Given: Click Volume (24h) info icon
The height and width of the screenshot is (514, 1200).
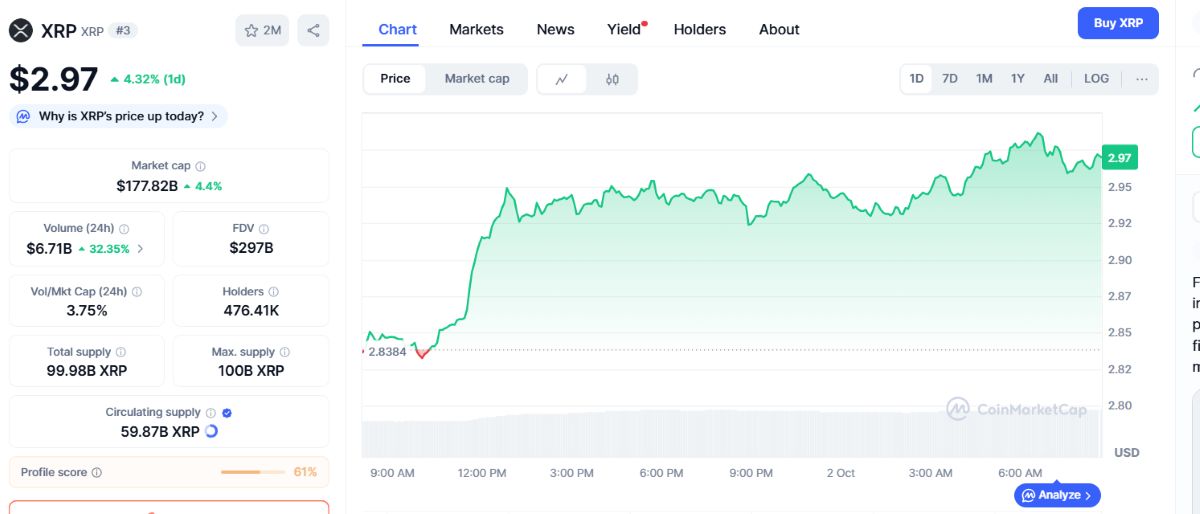Looking at the screenshot, I should pos(124,229).
